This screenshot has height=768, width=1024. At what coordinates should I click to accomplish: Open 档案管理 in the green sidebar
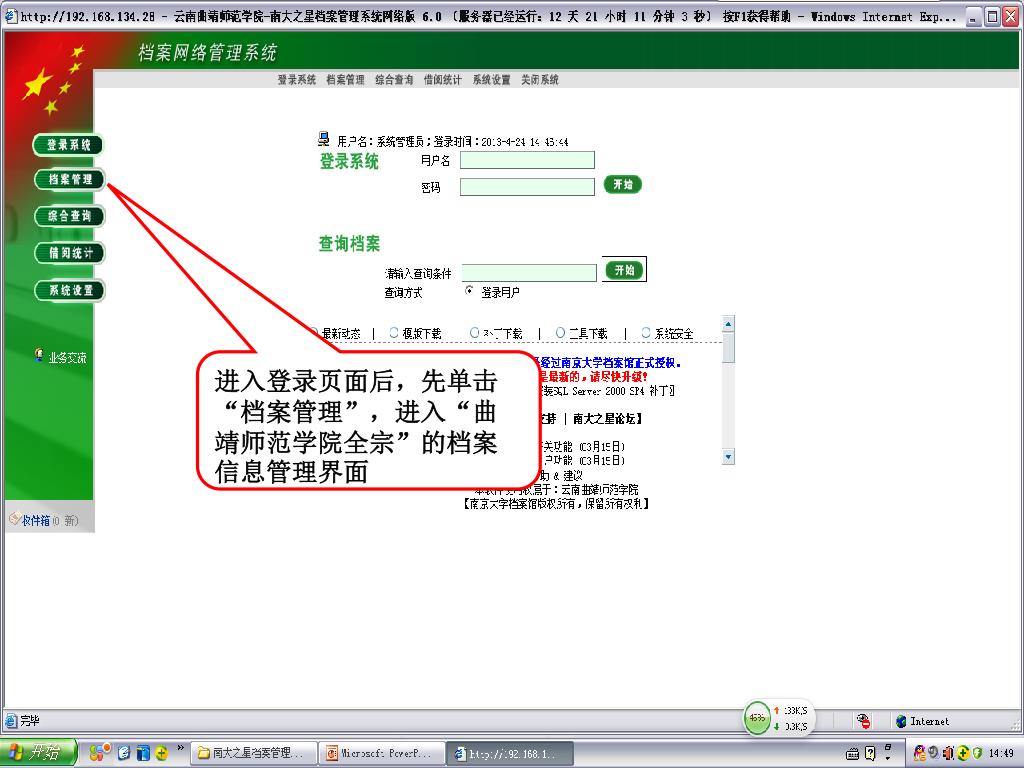click(70, 179)
